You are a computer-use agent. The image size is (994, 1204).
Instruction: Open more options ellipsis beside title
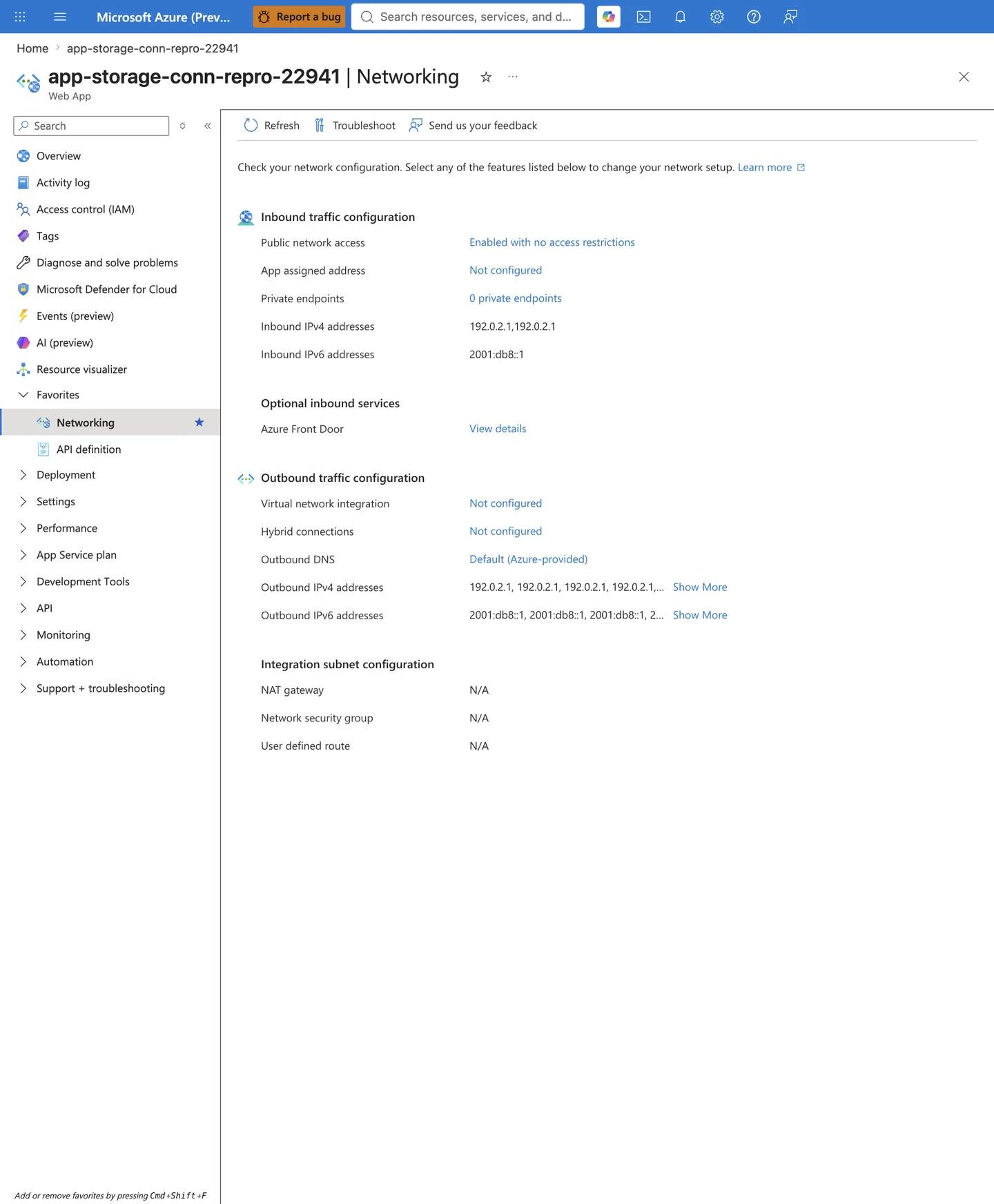[513, 77]
